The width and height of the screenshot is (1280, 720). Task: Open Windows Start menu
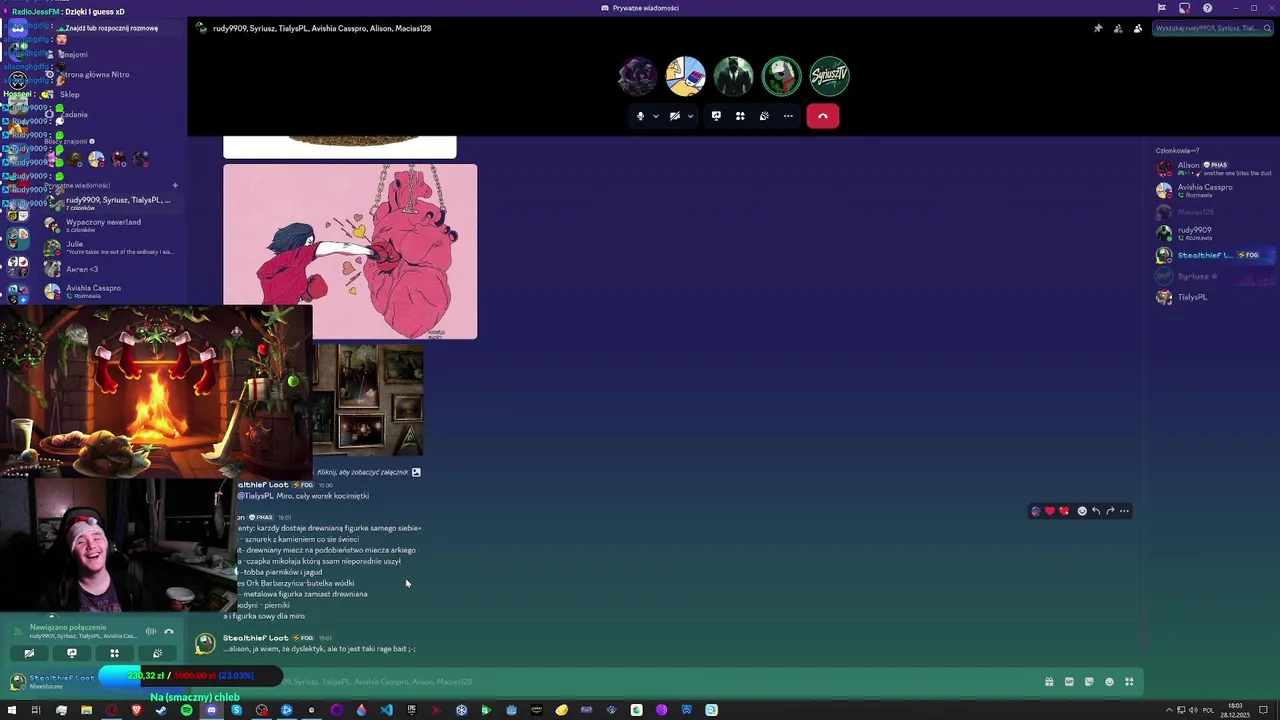[x=12, y=710]
